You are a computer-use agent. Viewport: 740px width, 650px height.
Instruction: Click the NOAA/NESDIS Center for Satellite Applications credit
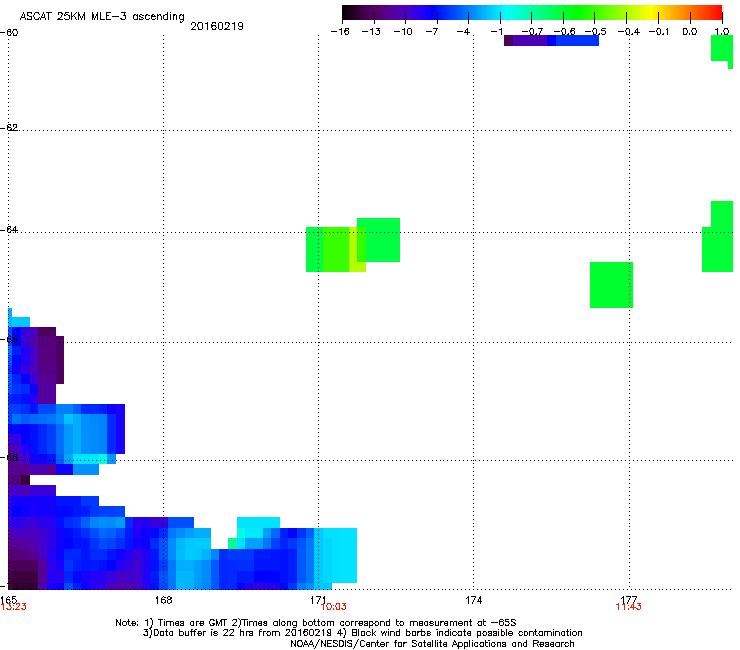[432, 643]
